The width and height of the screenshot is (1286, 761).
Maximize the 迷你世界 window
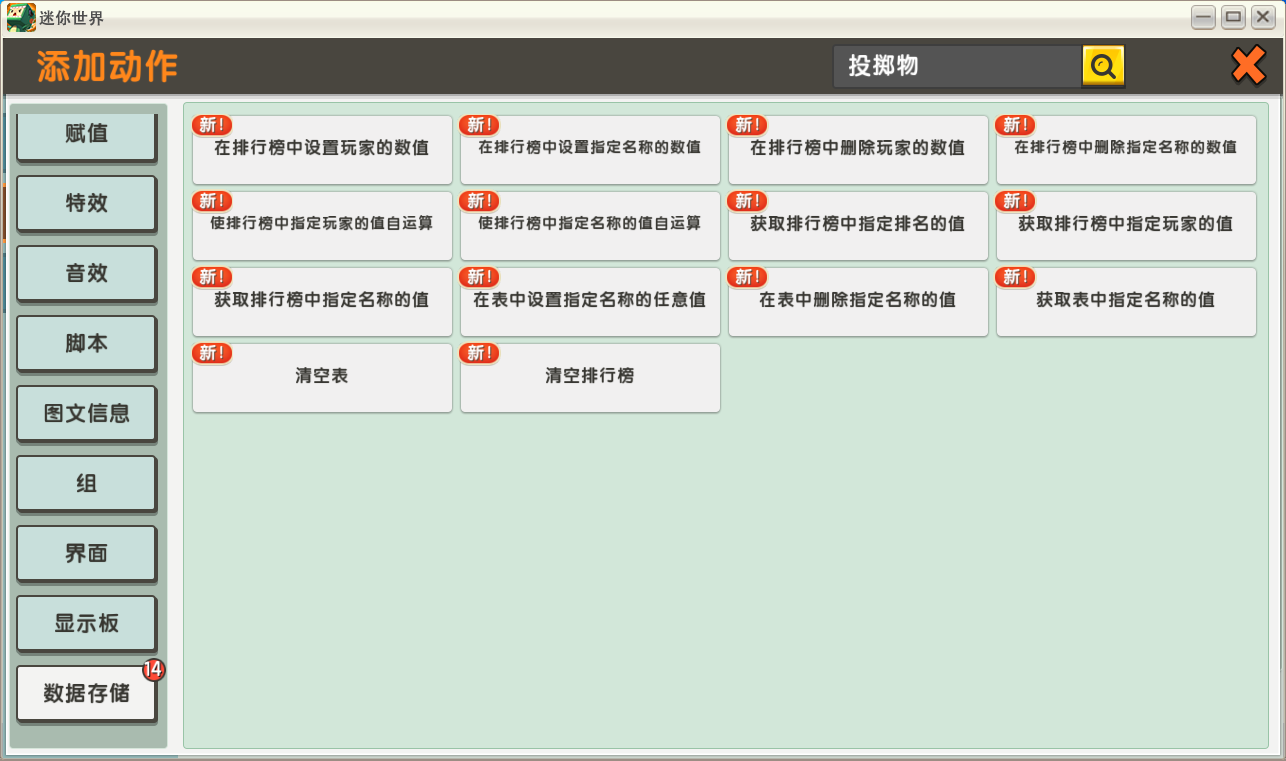tap(1233, 17)
